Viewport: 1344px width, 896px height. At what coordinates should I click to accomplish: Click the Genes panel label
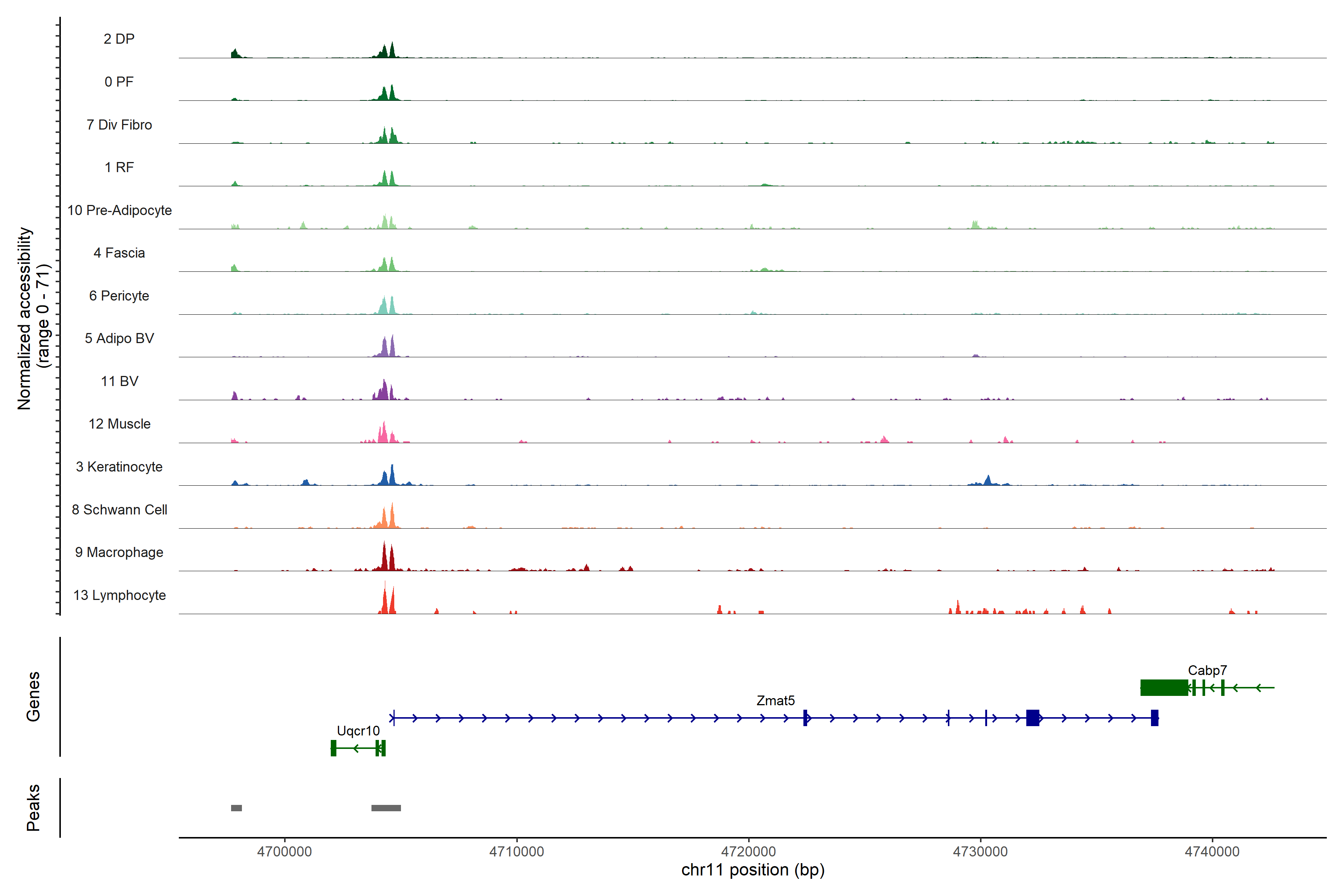point(33,697)
